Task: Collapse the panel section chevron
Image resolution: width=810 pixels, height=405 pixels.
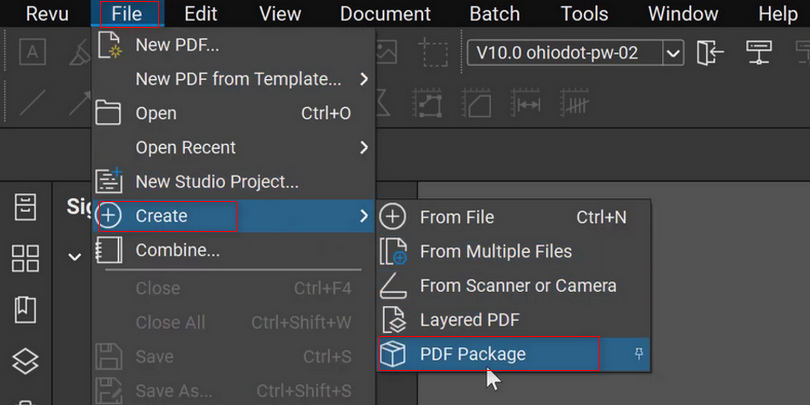Action: tap(75, 257)
